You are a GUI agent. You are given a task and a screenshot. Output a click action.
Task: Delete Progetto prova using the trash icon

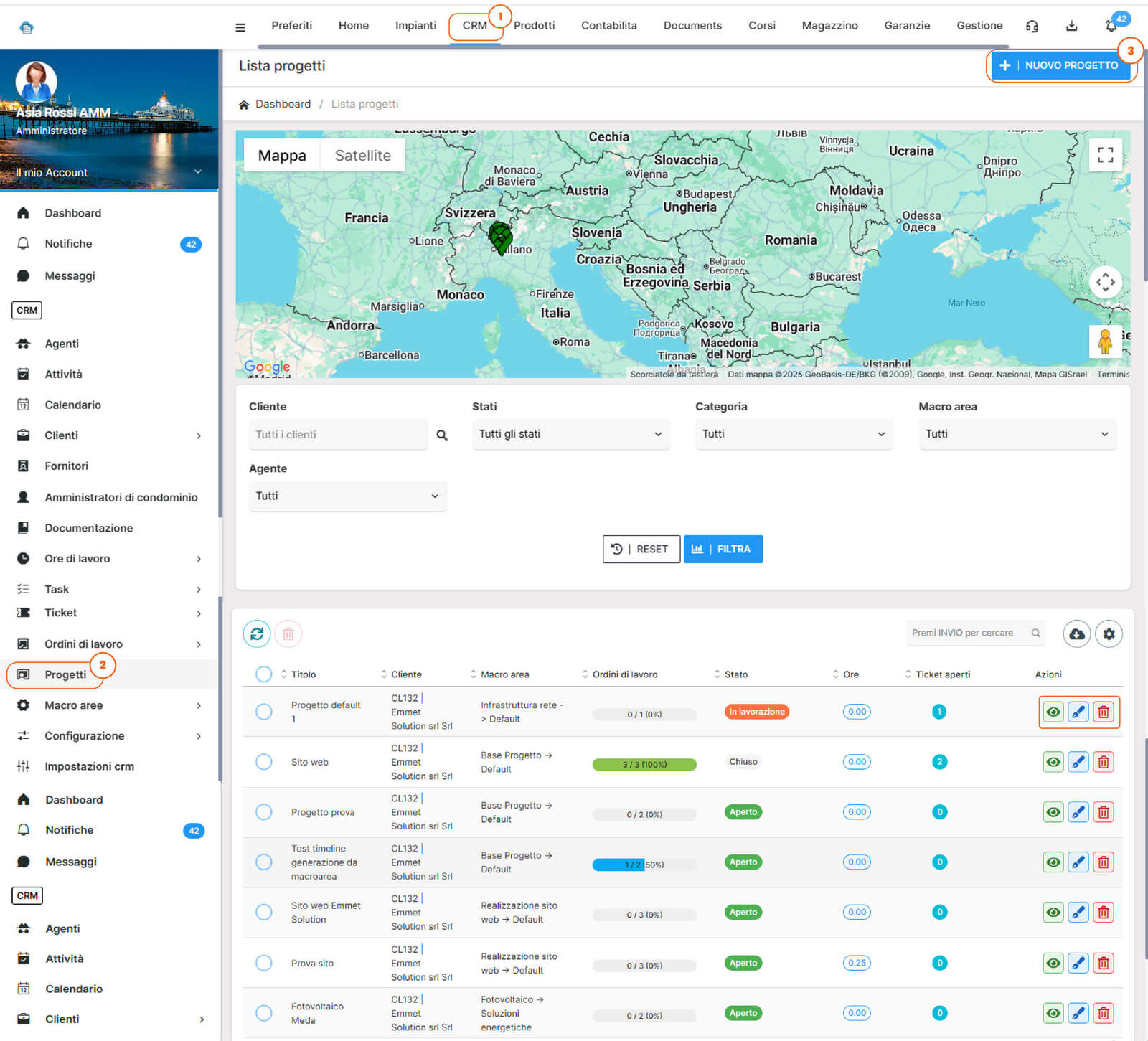pyautogui.click(x=1104, y=812)
